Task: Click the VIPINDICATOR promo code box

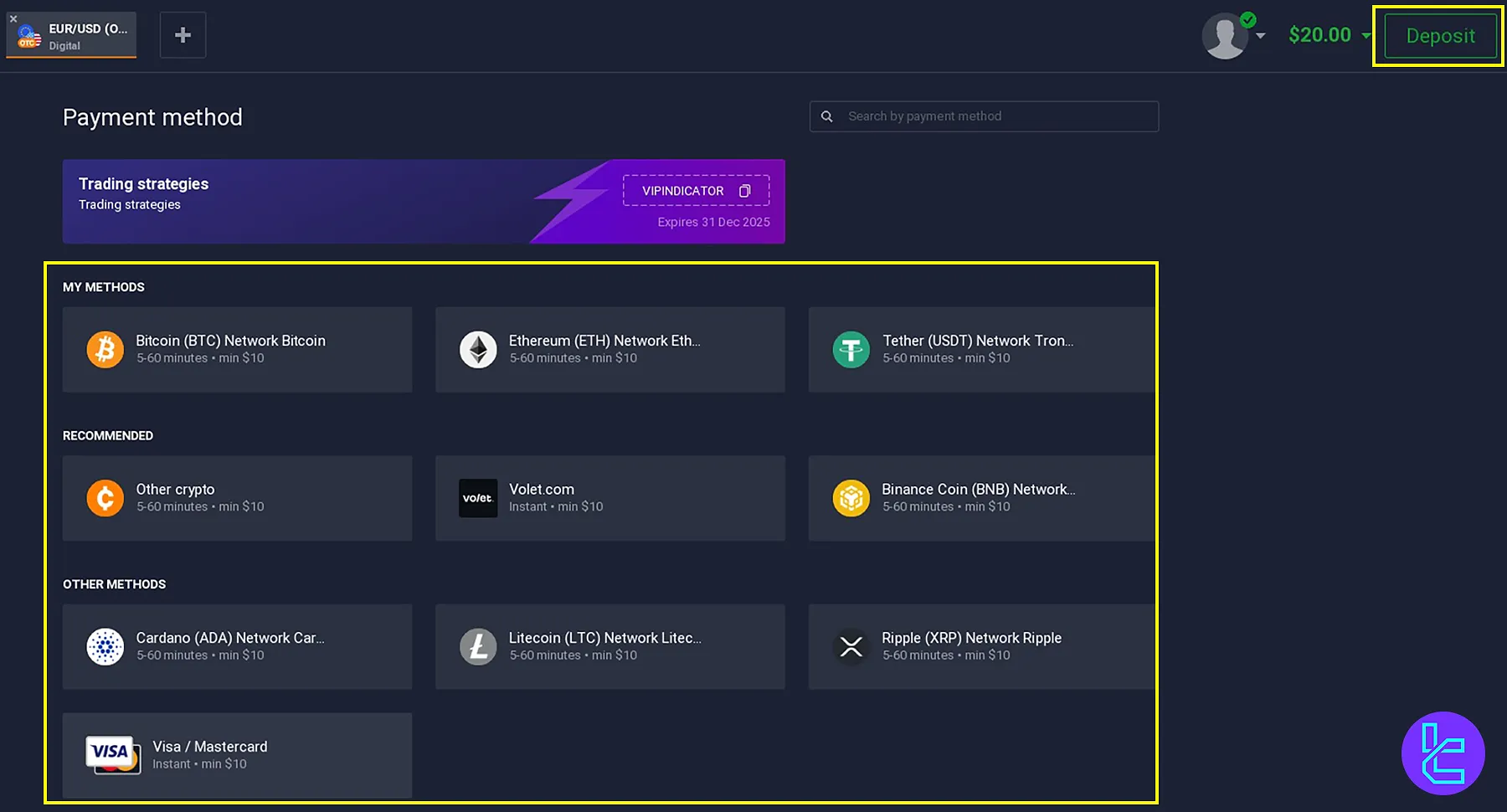Action: 696,191
